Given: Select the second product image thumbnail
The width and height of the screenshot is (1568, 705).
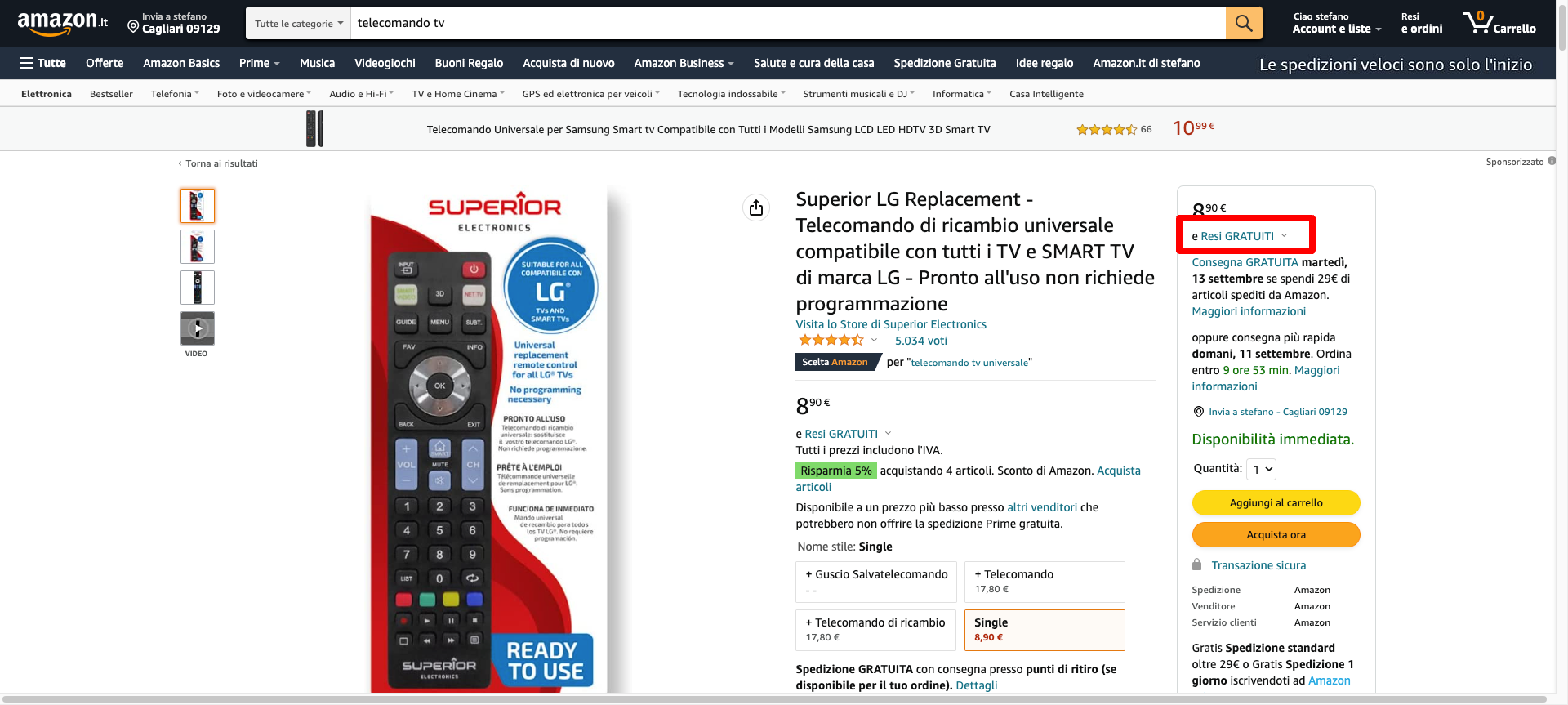Looking at the screenshot, I should [198, 247].
